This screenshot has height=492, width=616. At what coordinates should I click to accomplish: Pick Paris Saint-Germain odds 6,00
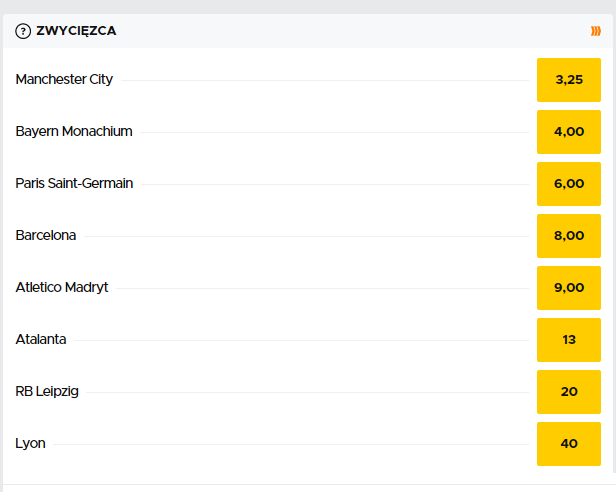[568, 184]
